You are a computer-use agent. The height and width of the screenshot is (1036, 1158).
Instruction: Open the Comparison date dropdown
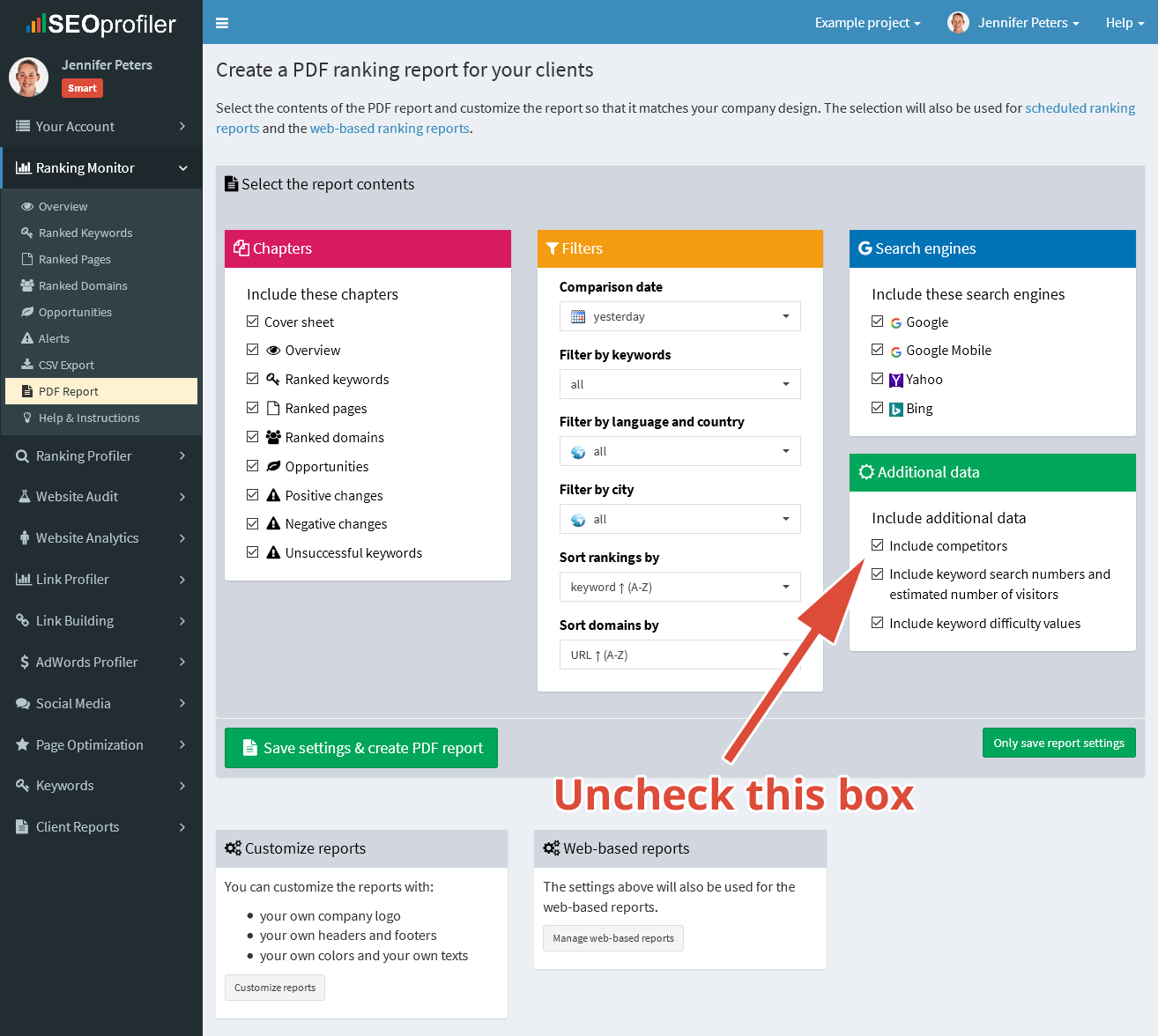click(x=679, y=316)
